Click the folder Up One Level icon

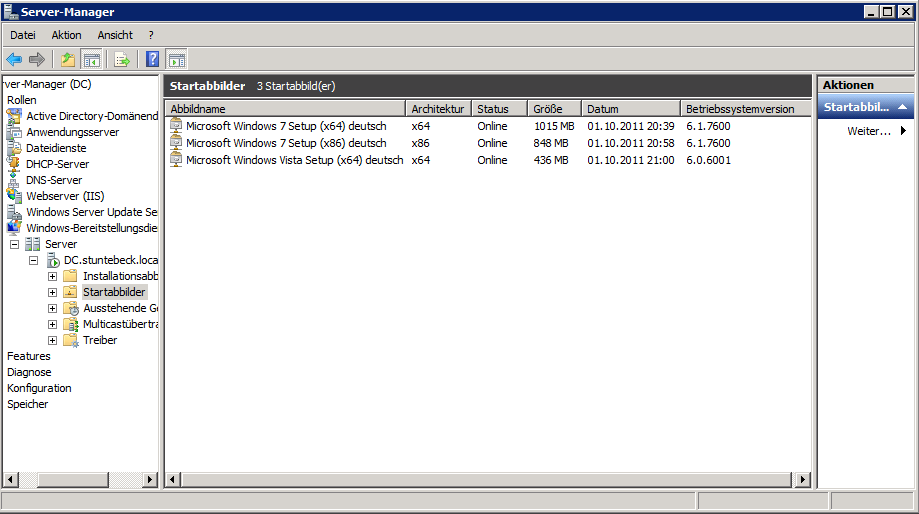67,59
